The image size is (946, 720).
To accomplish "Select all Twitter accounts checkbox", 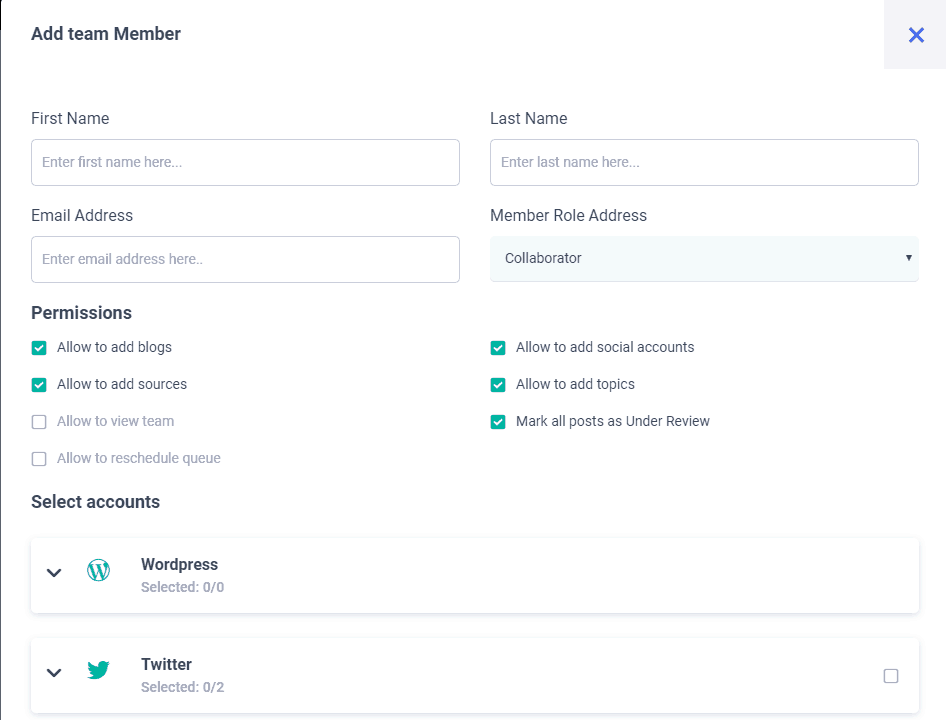I will (891, 676).
